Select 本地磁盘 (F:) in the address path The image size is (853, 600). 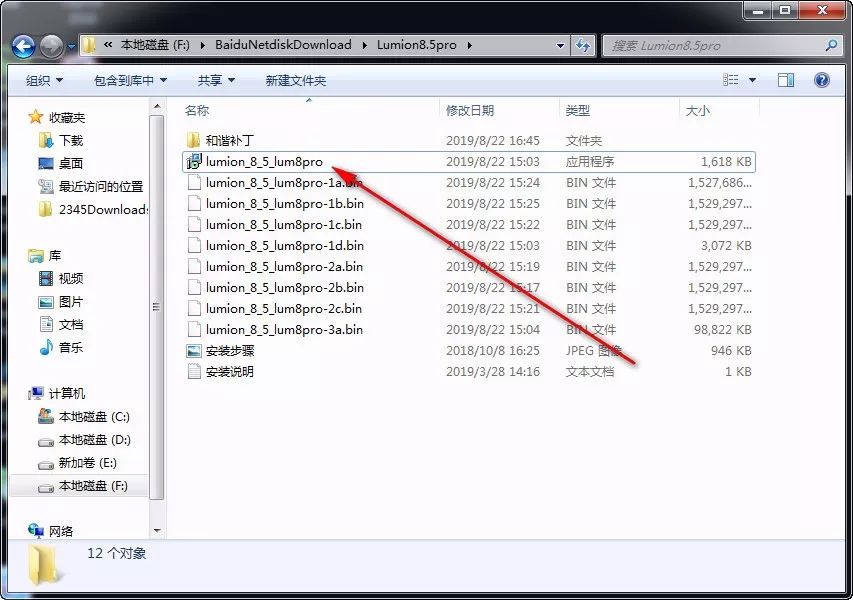pyautogui.click(x=155, y=45)
